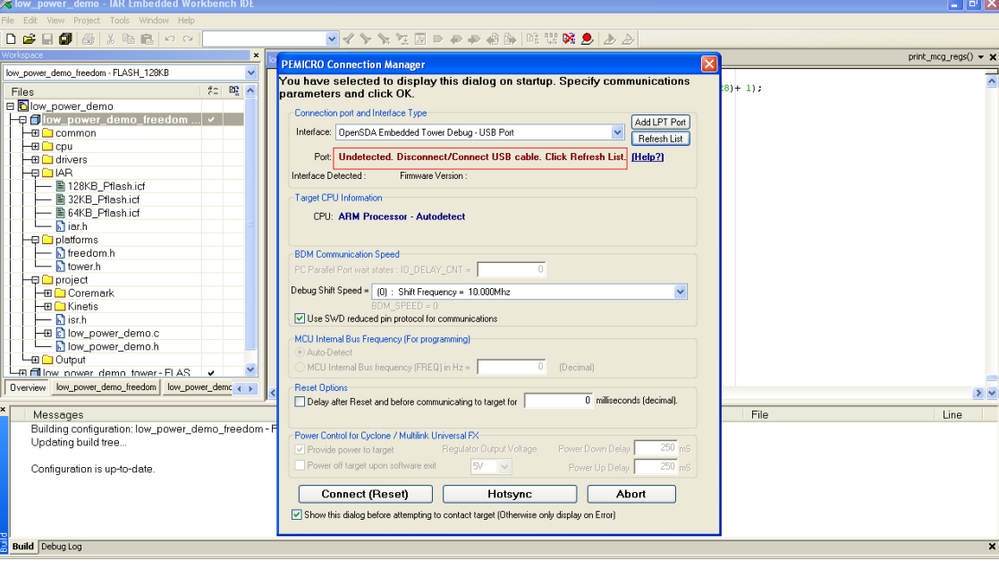Expand the cpu folder in tree

coord(35,147)
